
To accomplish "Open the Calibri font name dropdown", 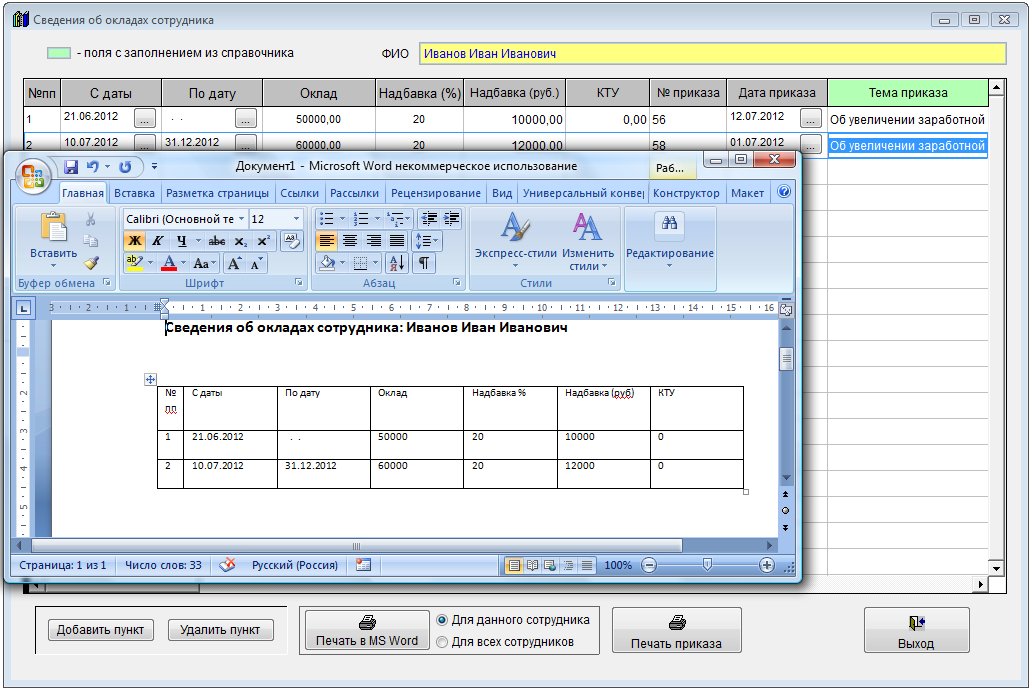I will tap(240, 219).
